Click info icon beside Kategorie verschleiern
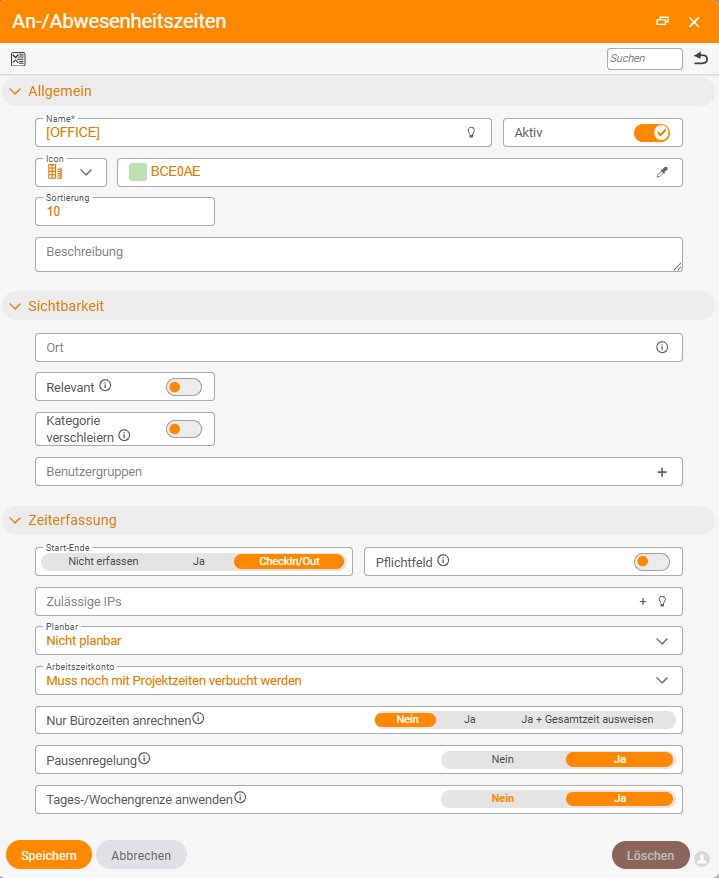The height and width of the screenshot is (878, 719). tap(124, 435)
